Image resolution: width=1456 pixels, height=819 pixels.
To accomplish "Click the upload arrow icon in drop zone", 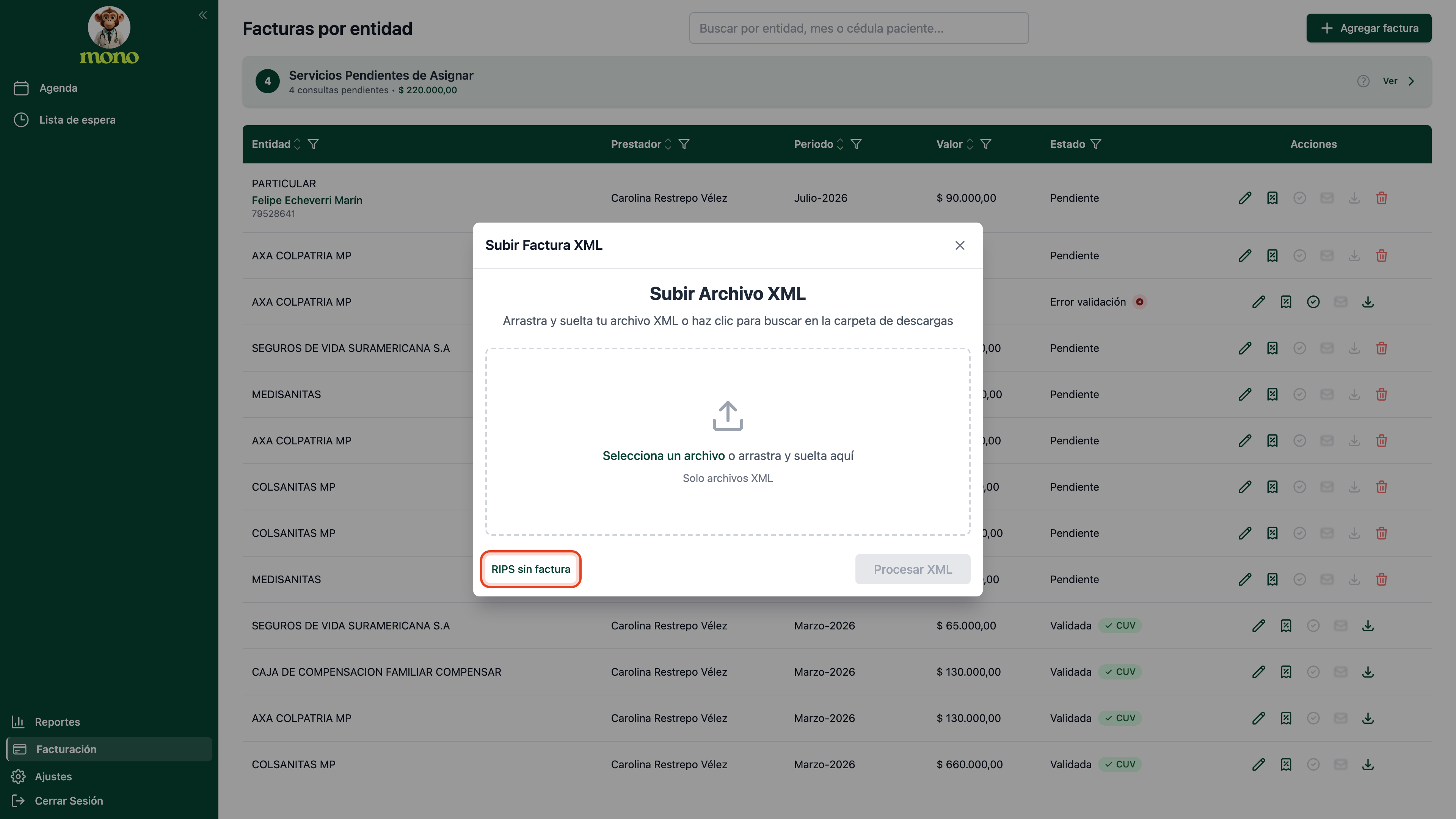I will (728, 416).
